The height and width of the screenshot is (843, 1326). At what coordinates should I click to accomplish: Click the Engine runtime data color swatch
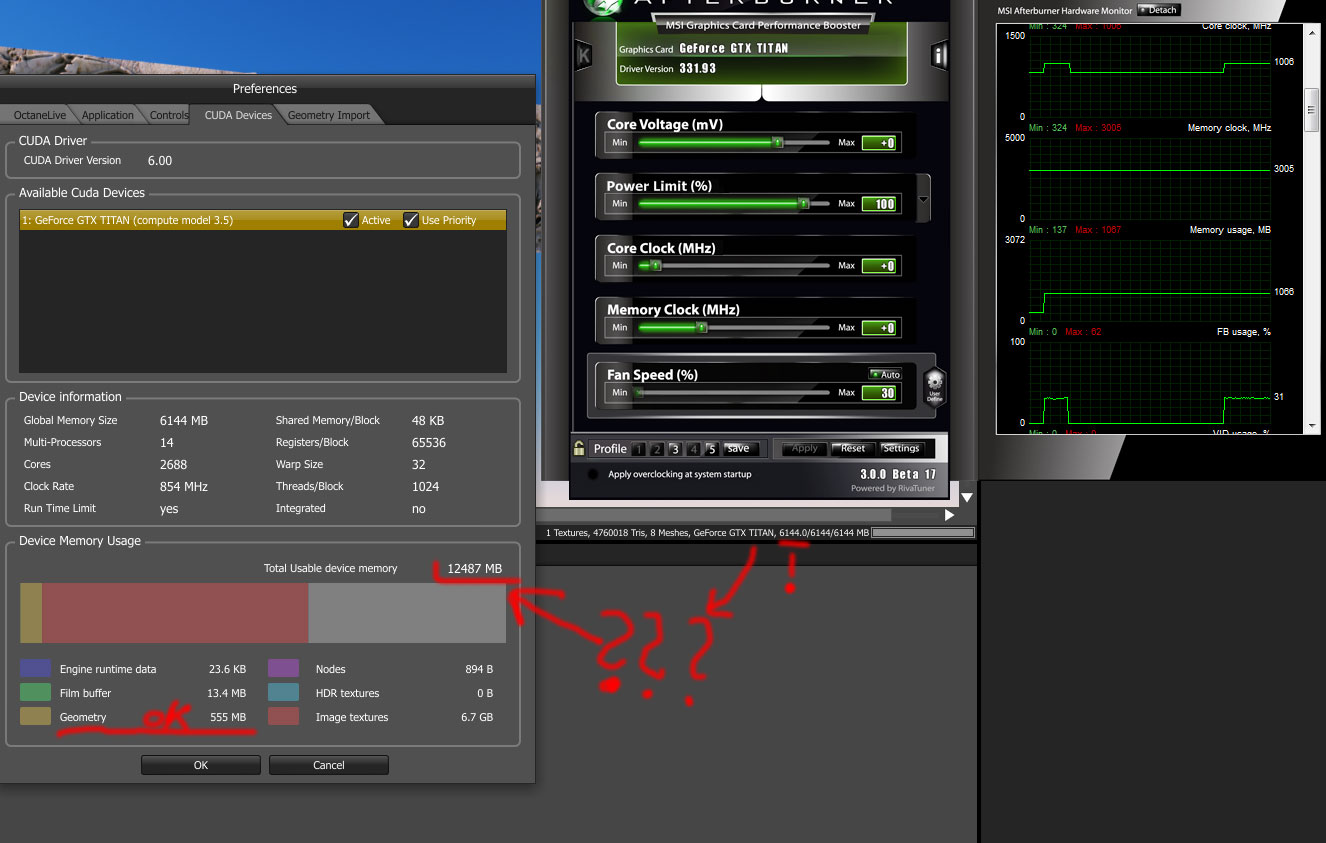tap(35, 669)
